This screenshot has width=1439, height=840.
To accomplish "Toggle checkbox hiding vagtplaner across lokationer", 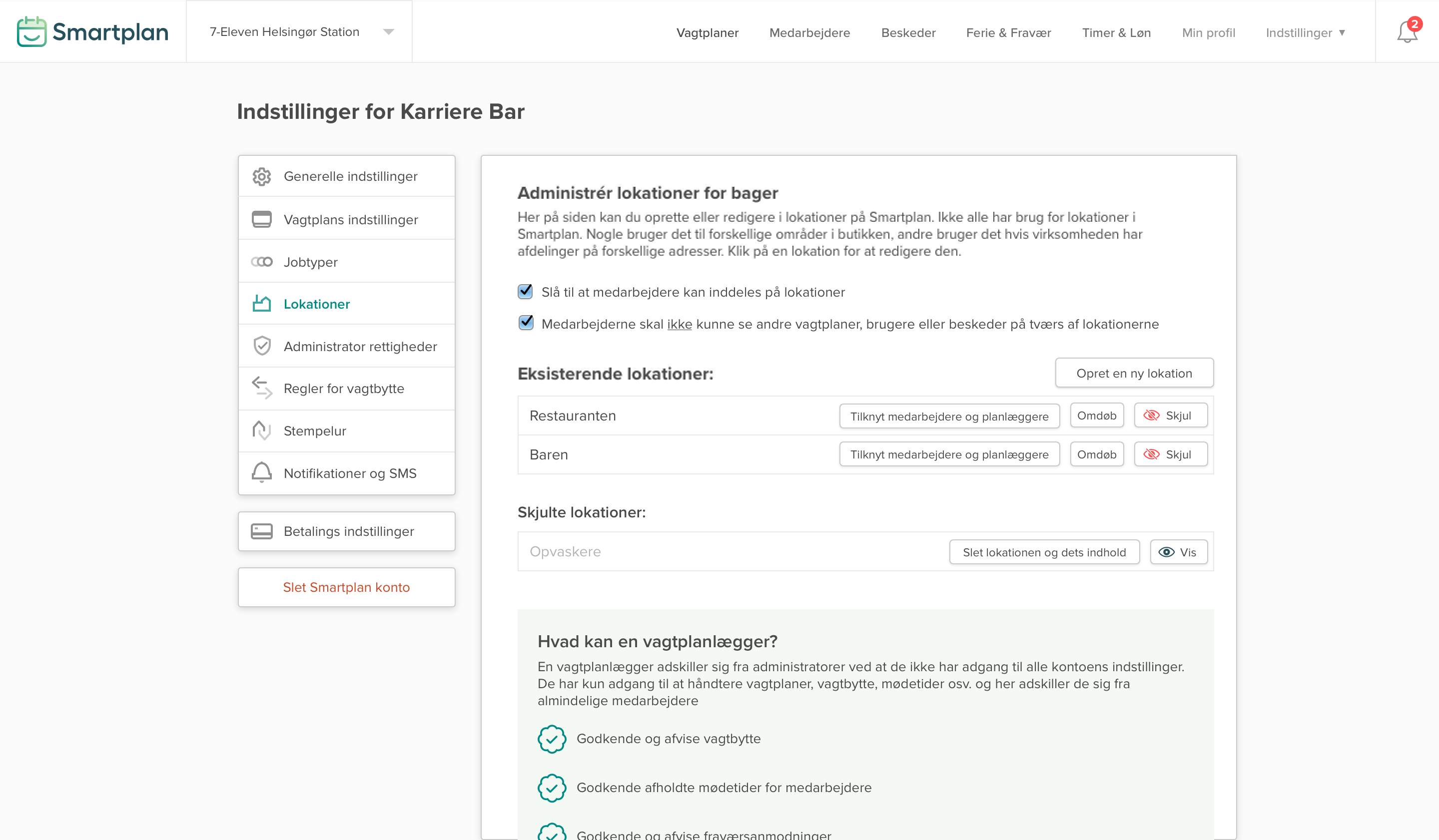I will [525, 323].
